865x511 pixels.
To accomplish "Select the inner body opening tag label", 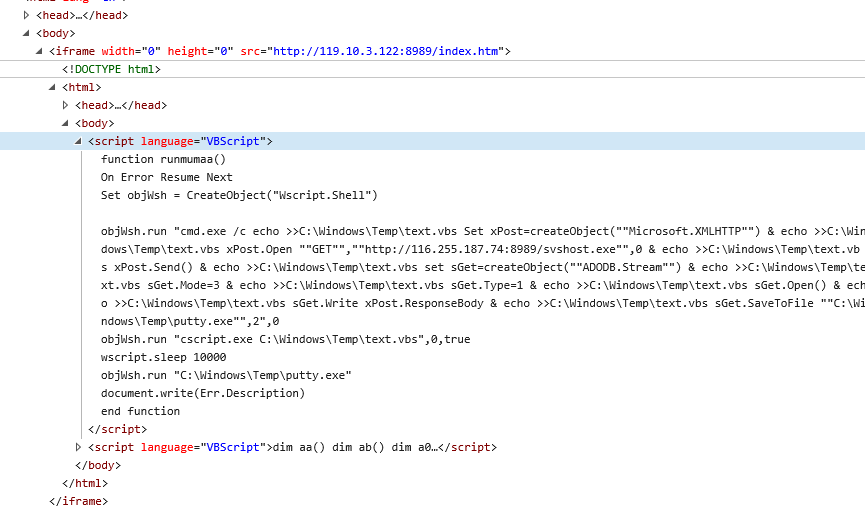I will click(94, 123).
